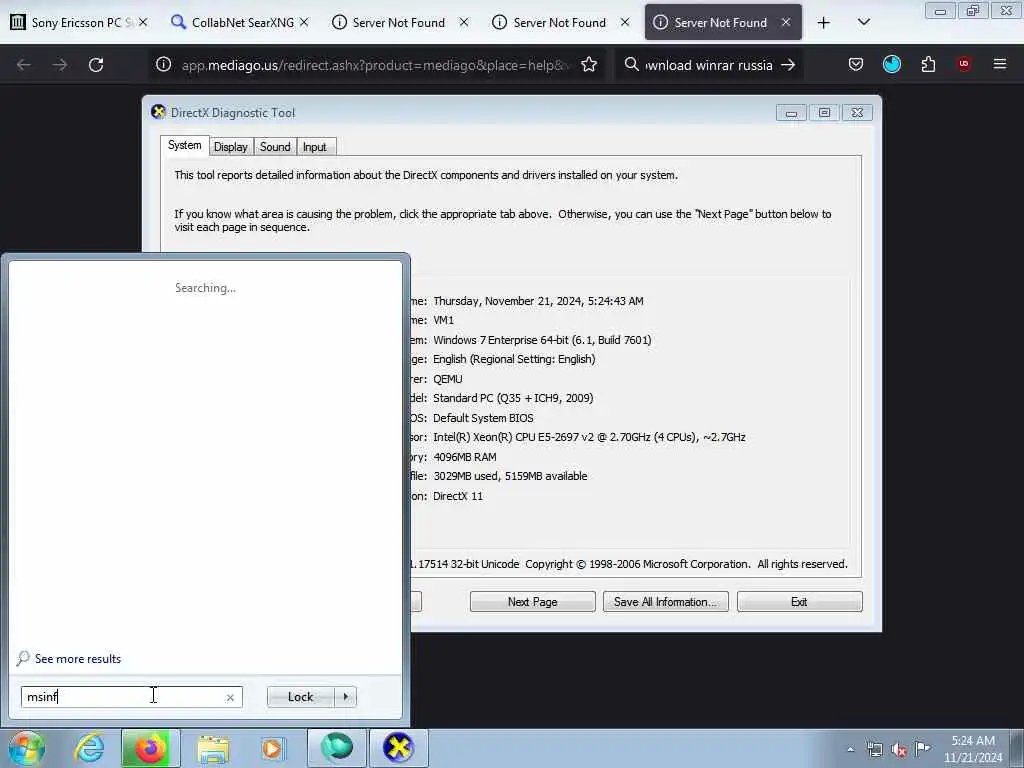Show hidden tray icons arrow
The width and height of the screenshot is (1024, 768).
[x=850, y=749]
